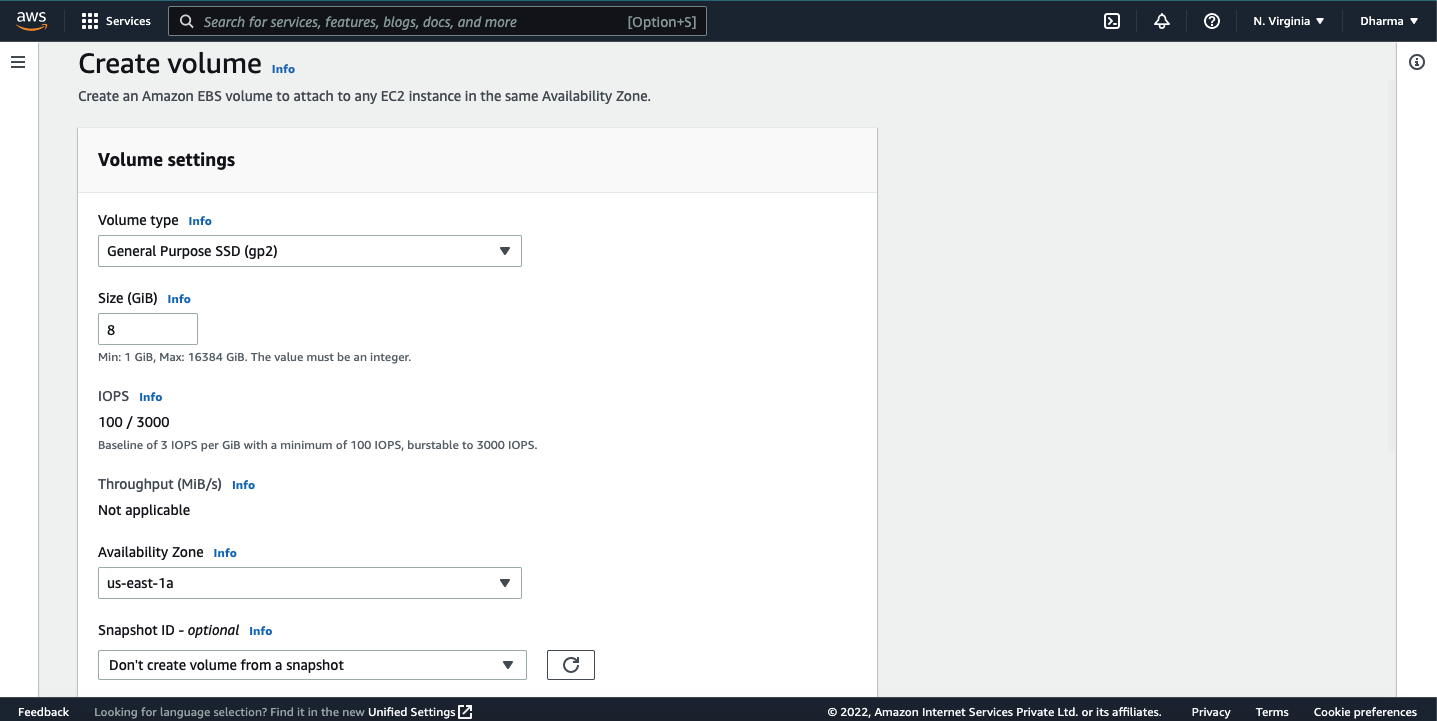
Task: Open the Dharma account dropdown
Action: [x=1389, y=21]
